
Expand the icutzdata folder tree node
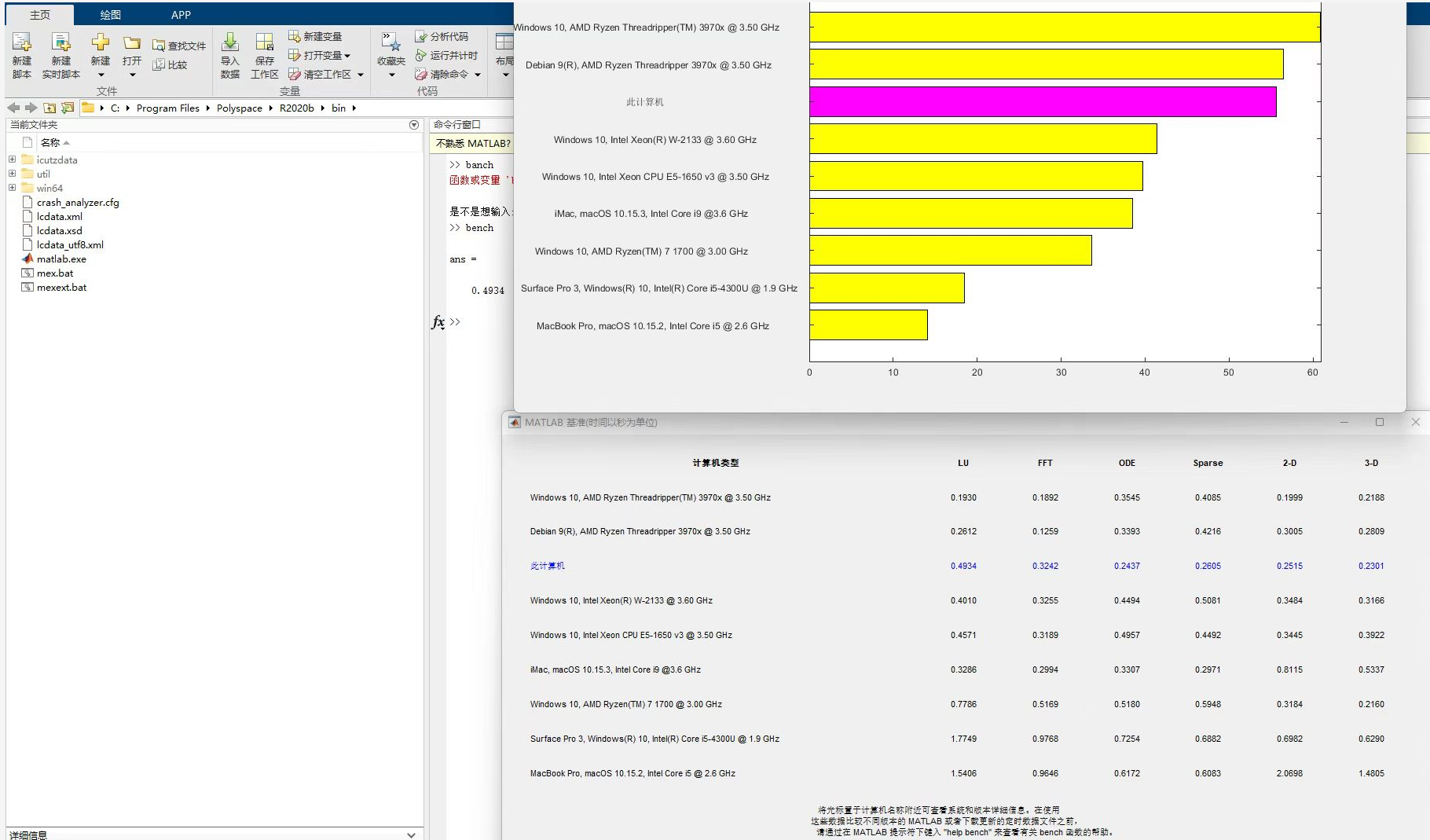point(12,160)
